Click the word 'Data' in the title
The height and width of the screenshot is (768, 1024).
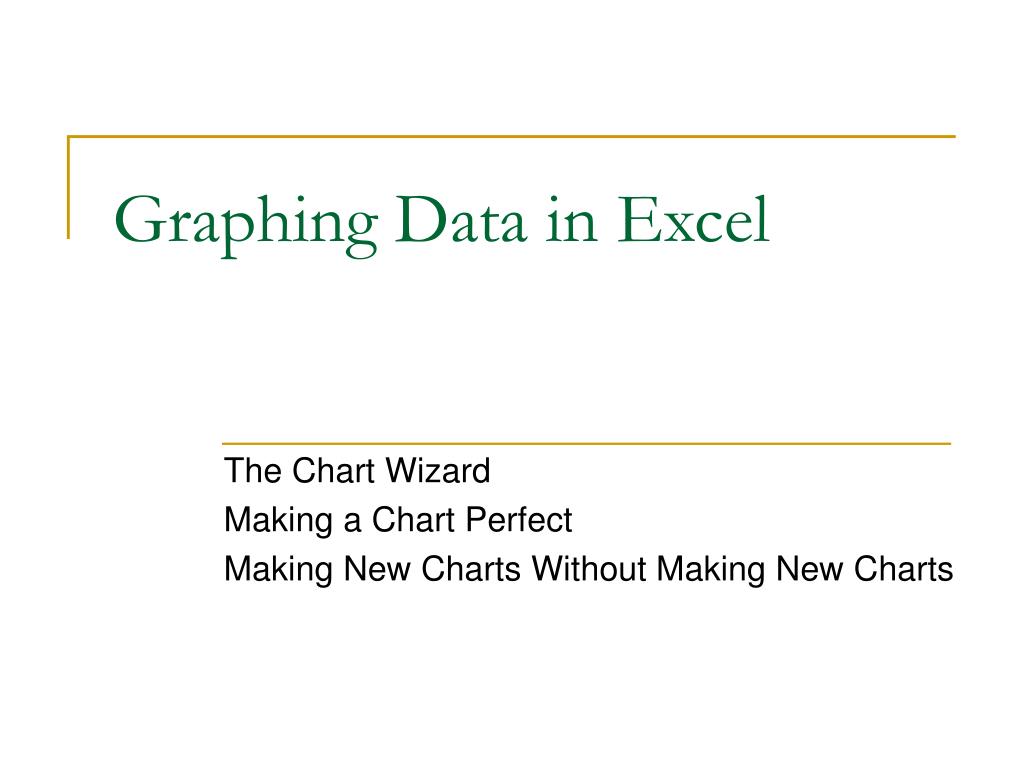(460, 220)
